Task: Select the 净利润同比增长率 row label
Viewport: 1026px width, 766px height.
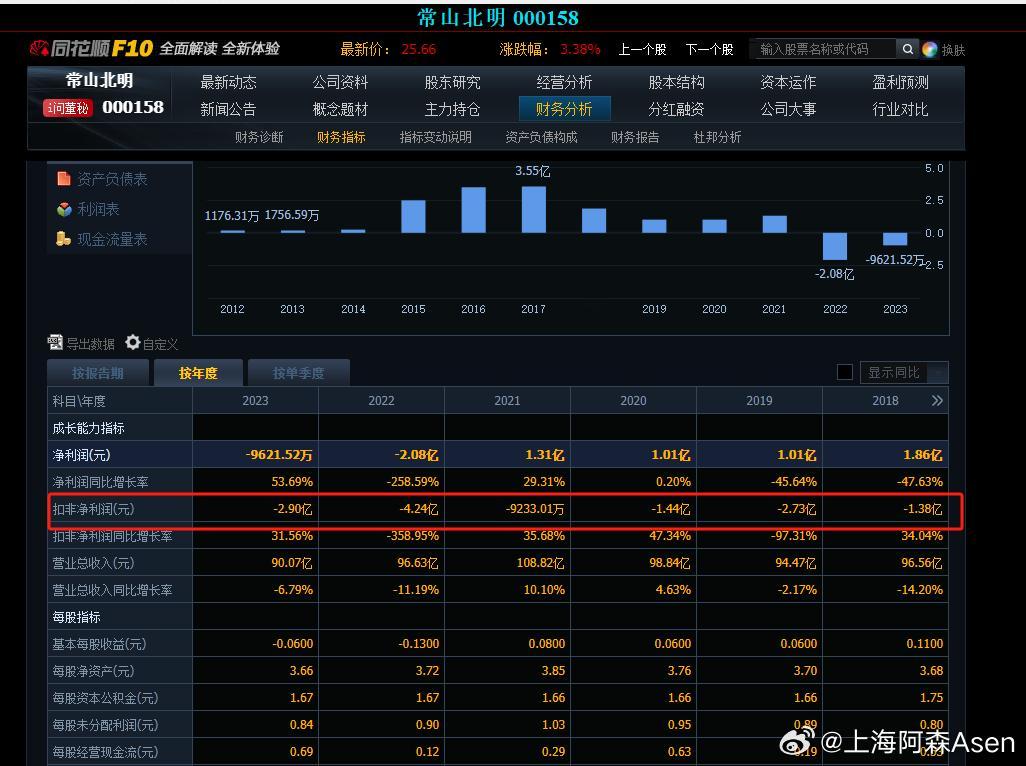Action: [x=100, y=482]
